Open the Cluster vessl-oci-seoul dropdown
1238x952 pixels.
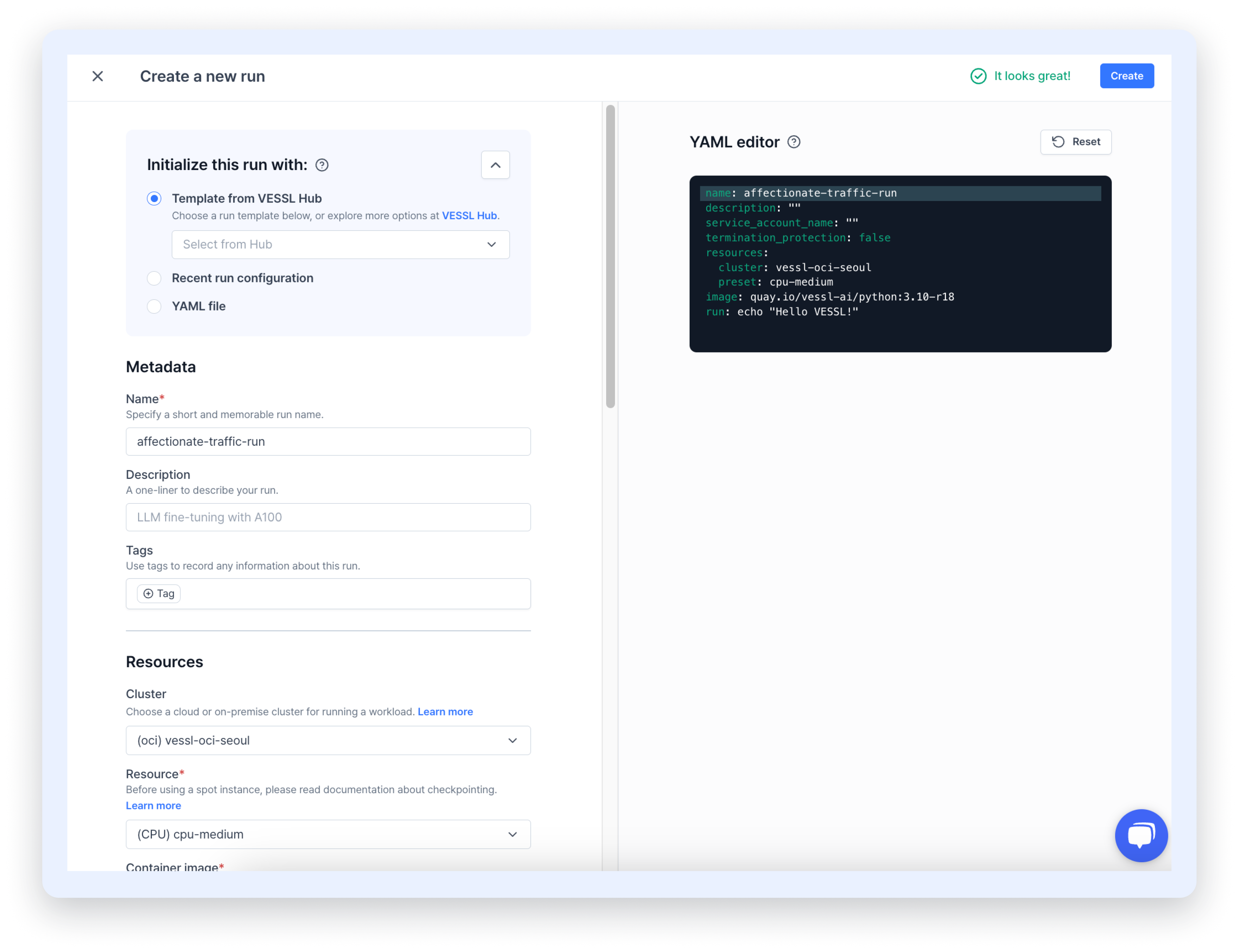tap(328, 740)
